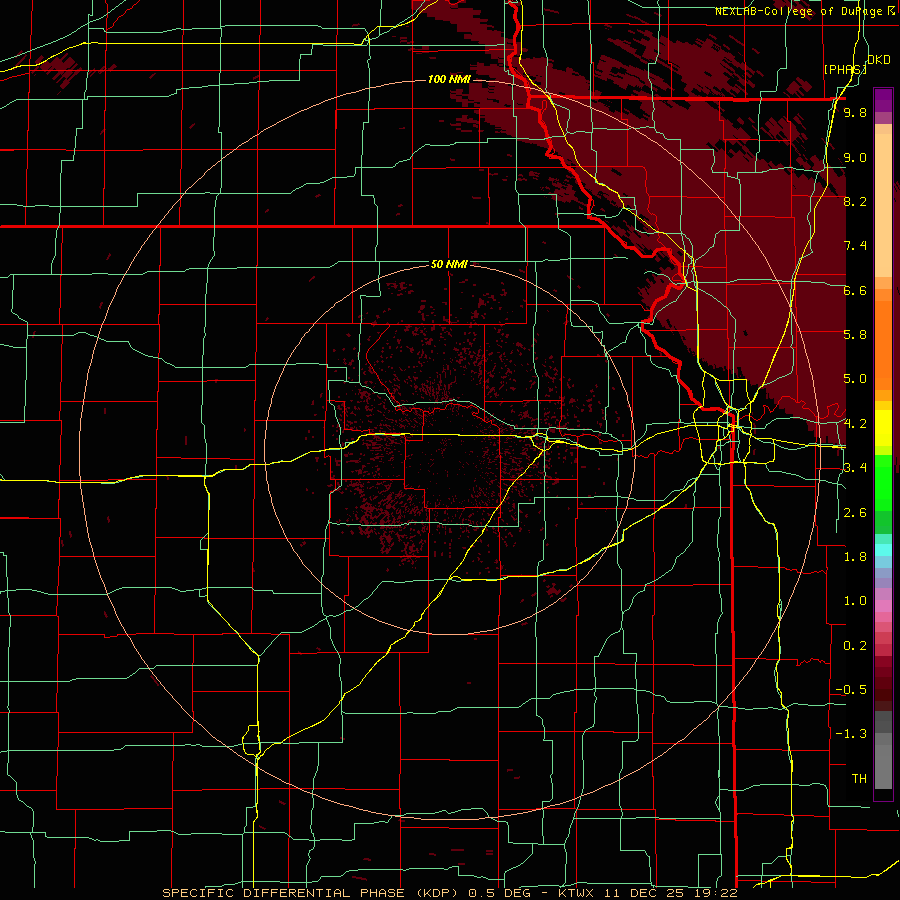The height and width of the screenshot is (900, 900).
Task: Click the pink segment of color bar
Action: pyautogui.click(x=883, y=606)
